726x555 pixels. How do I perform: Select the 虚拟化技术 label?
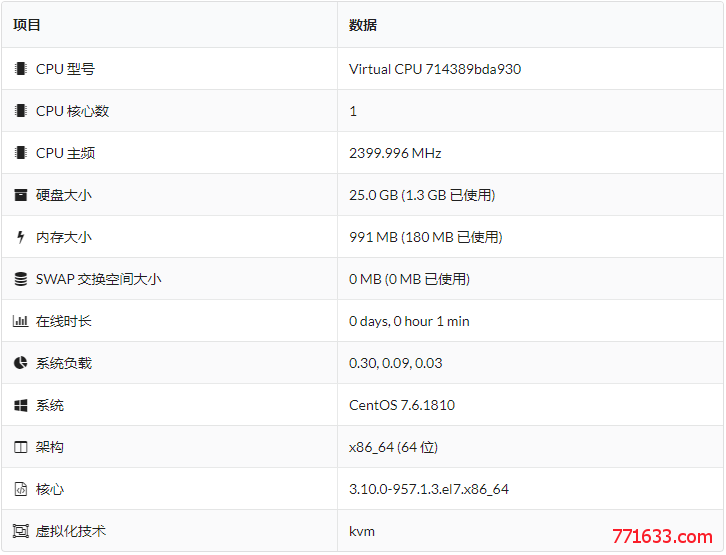pyautogui.click(x=70, y=531)
